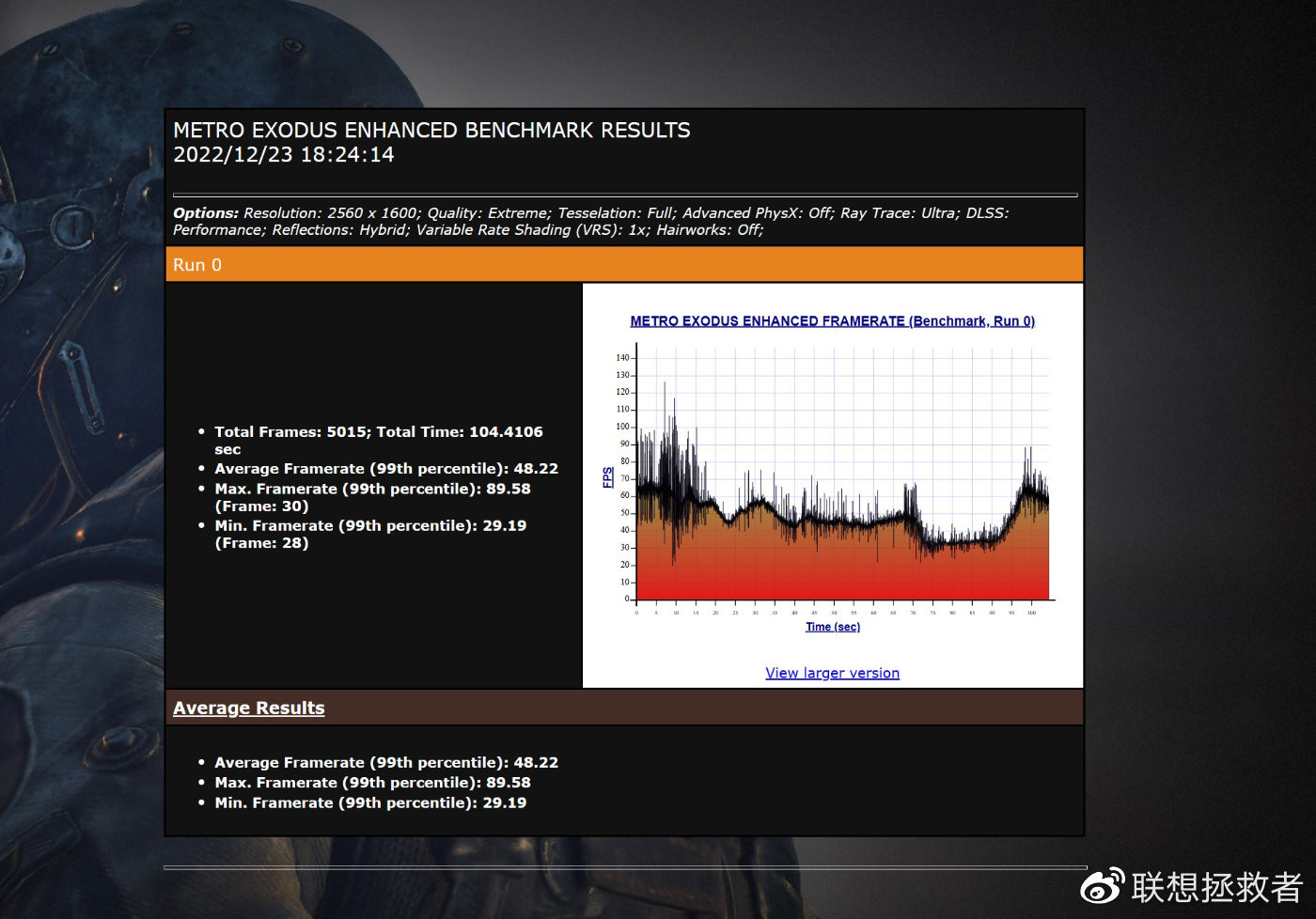The width and height of the screenshot is (1316, 919).
Task: Click 'Total Frames: 5015' entry
Action: coord(379,441)
